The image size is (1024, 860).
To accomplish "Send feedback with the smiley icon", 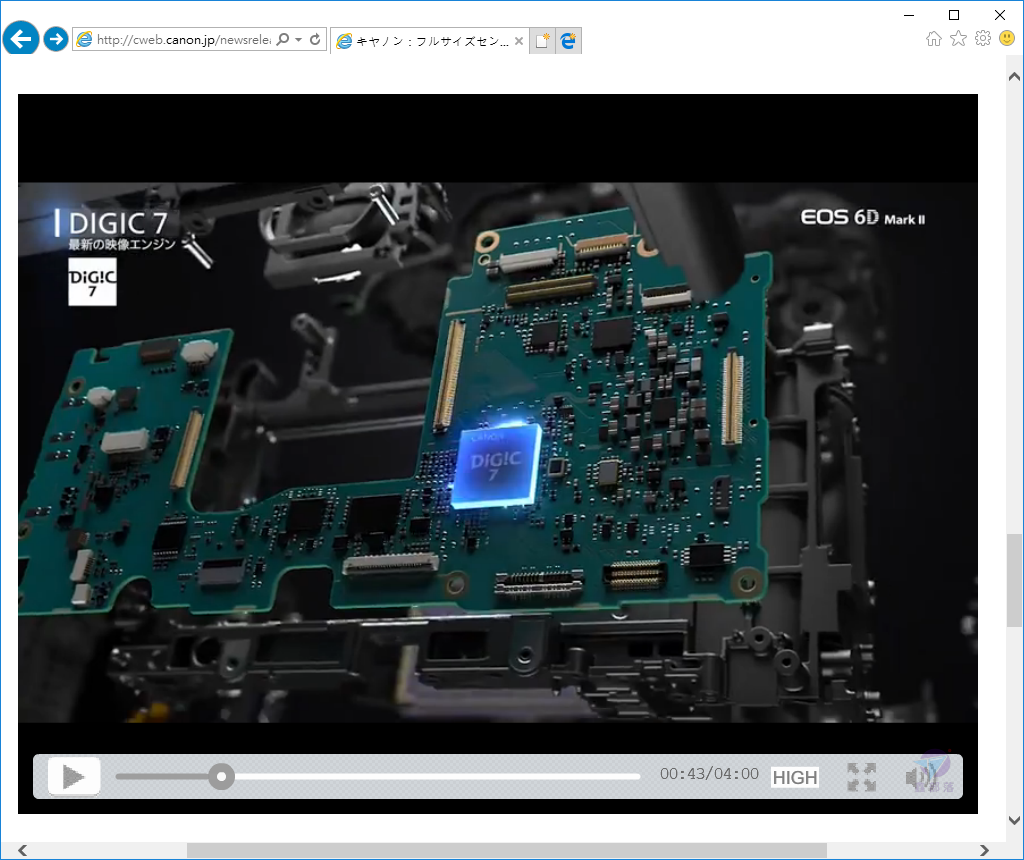I will click(1007, 39).
